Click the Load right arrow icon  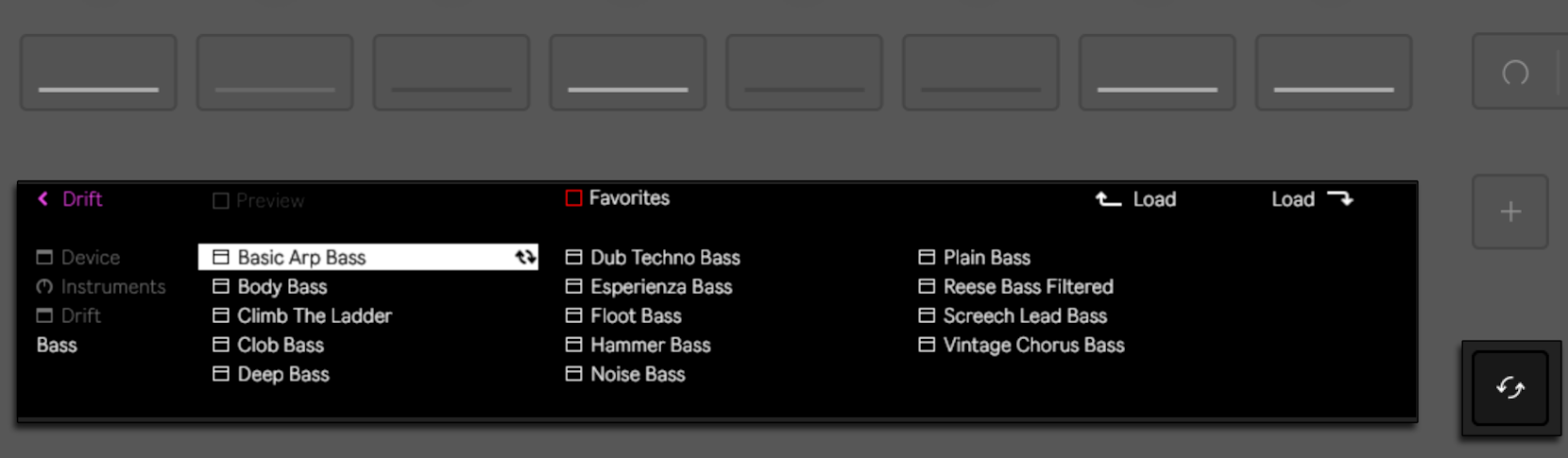coord(1340,198)
